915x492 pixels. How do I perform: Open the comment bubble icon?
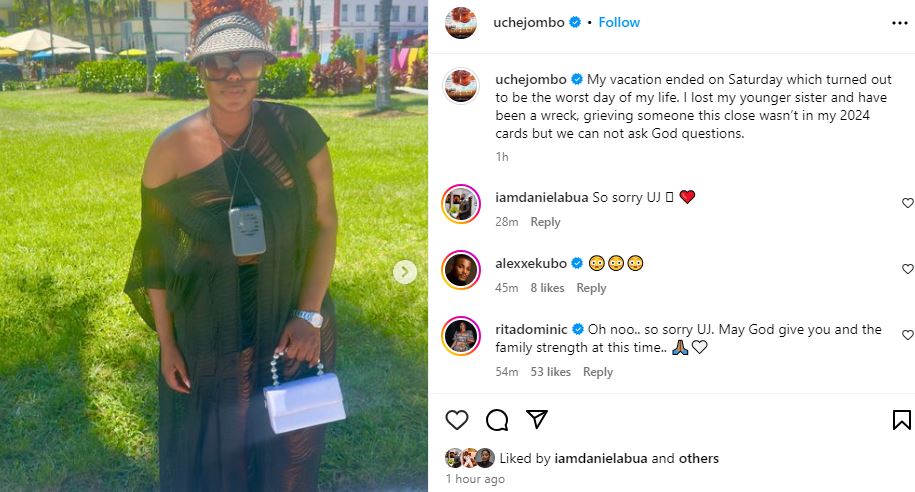click(x=497, y=420)
